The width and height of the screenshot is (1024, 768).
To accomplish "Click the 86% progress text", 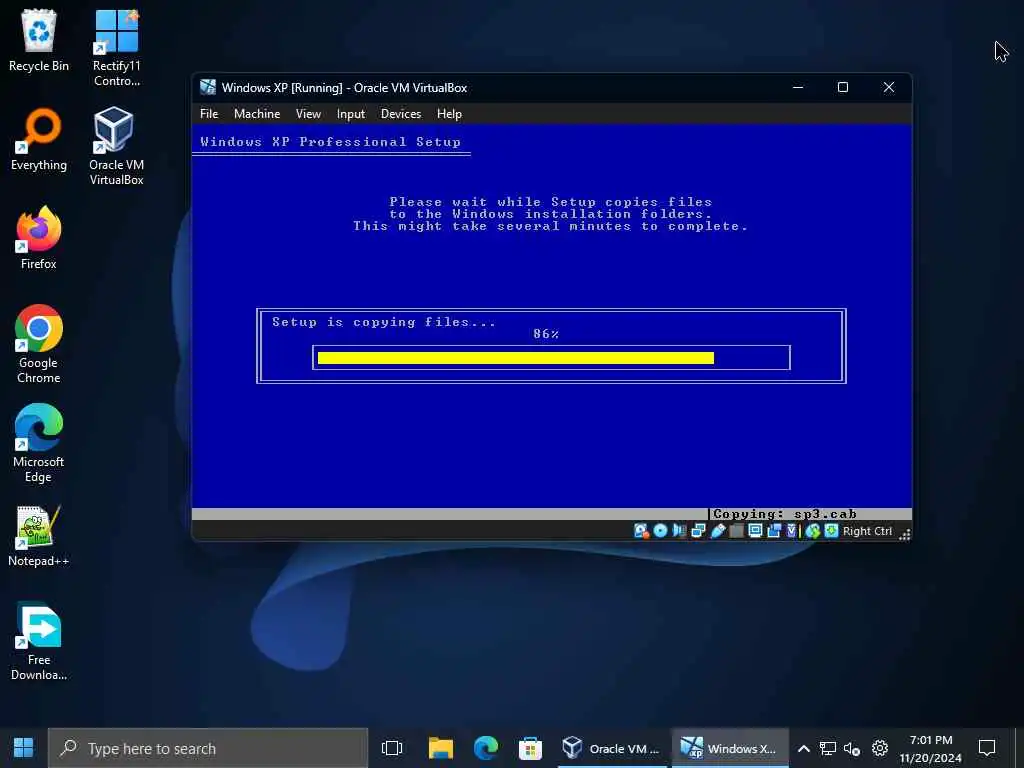I will click(x=546, y=334).
